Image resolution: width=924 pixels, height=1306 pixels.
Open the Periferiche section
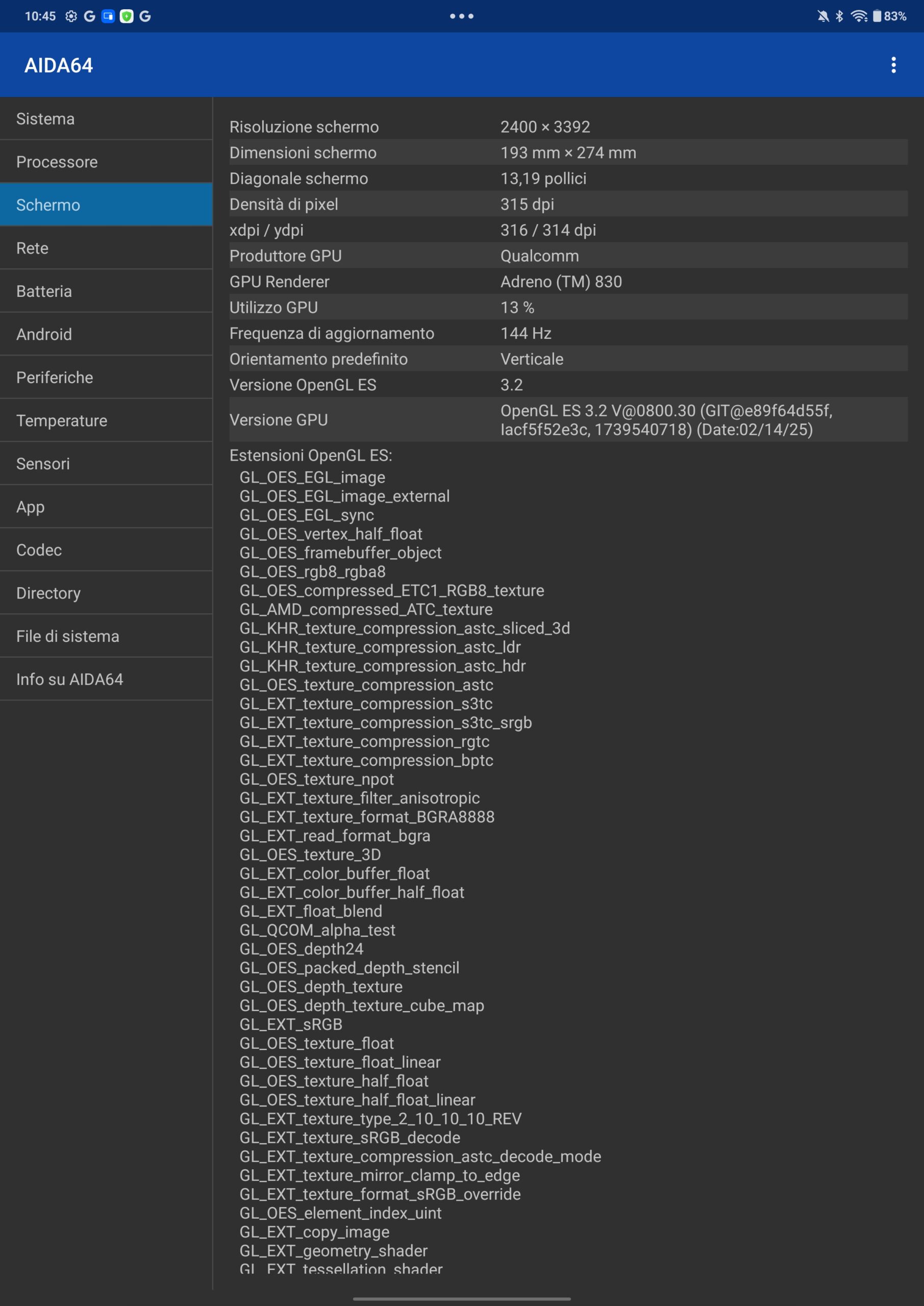click(107, 378)
